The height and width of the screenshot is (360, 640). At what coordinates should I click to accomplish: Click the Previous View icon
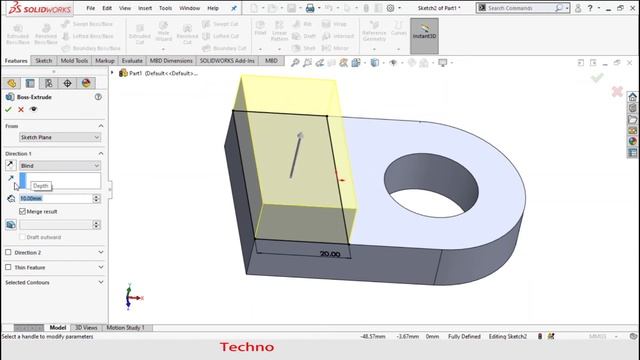(320, 62)
